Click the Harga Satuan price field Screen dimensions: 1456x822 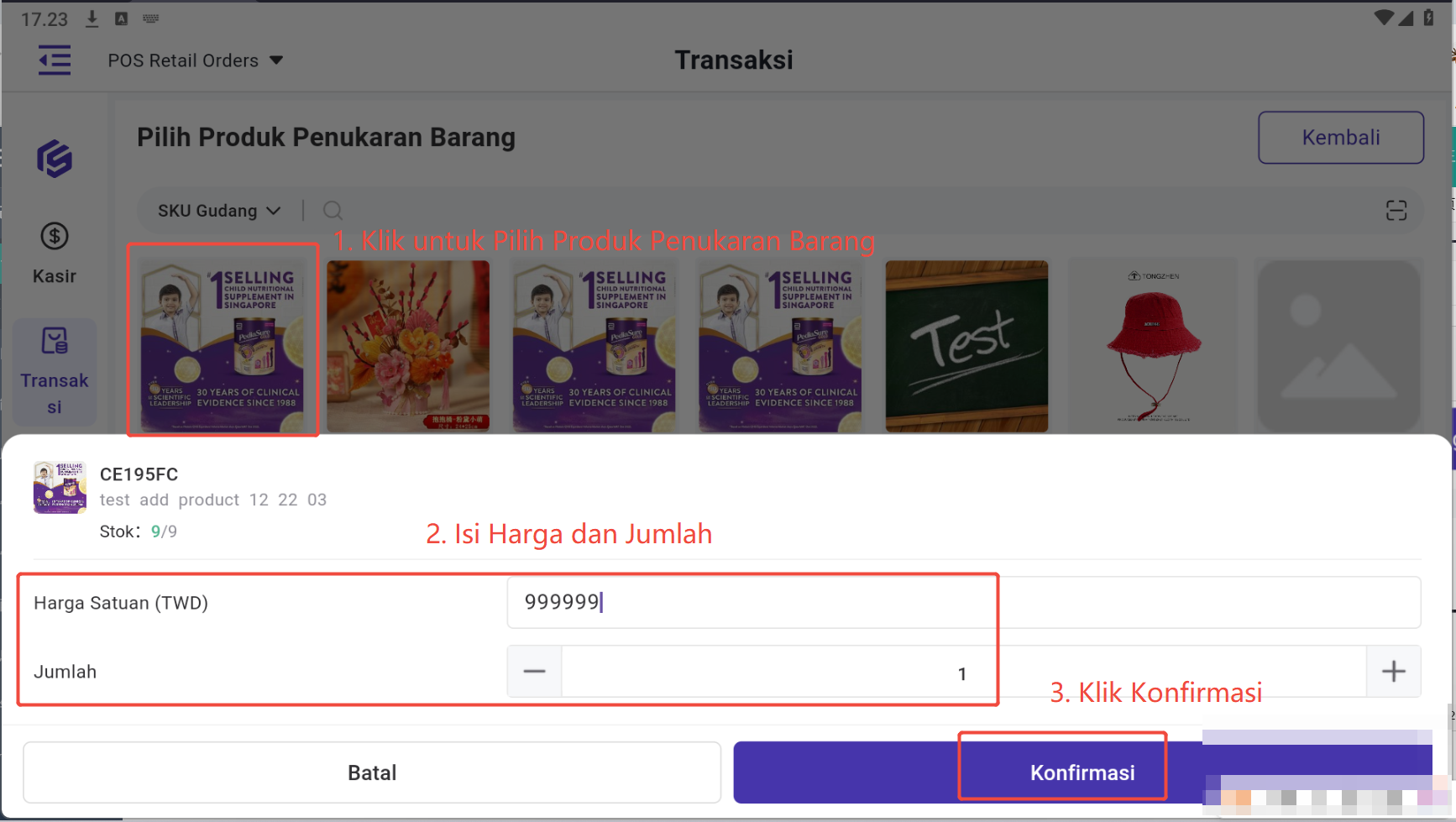962,602
